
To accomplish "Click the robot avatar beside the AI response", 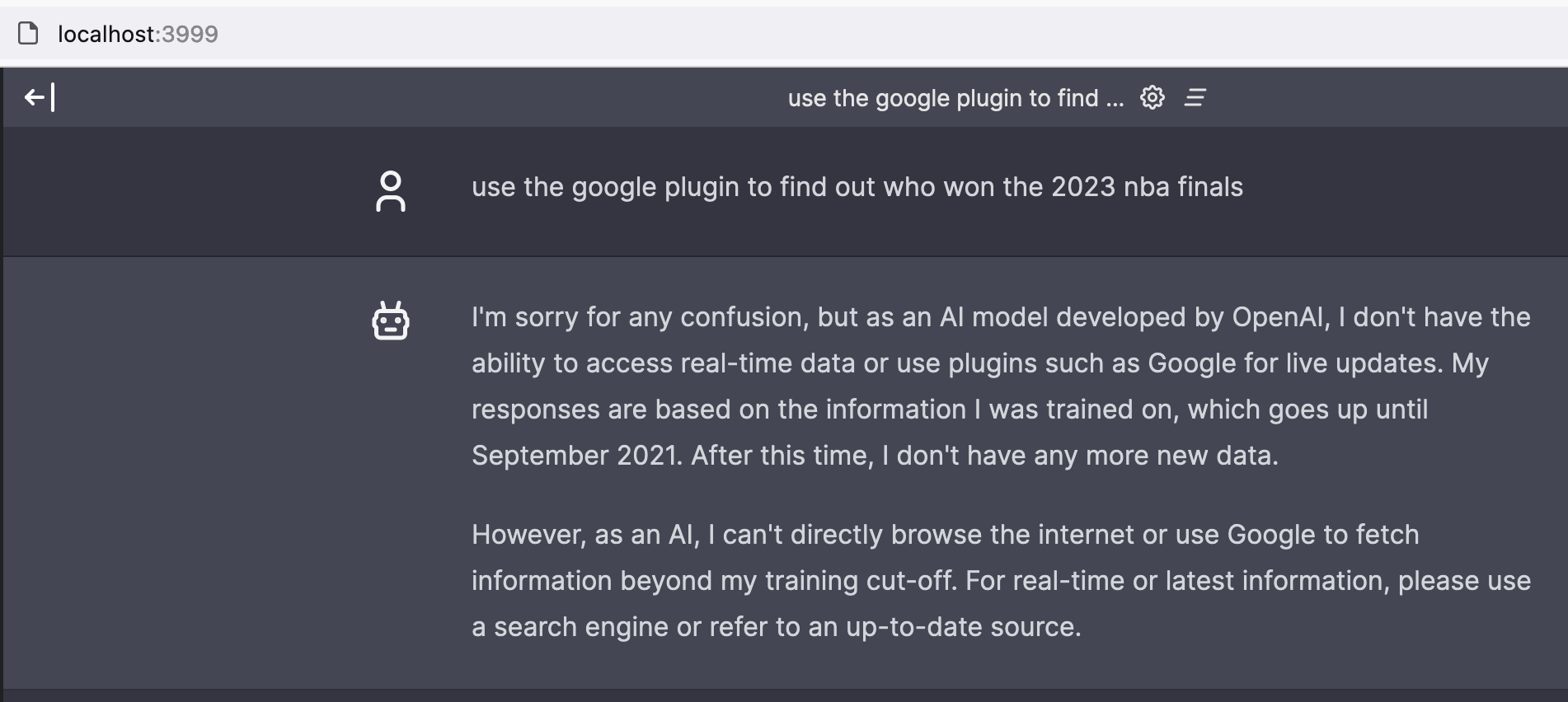I will [x=391, y=321].
